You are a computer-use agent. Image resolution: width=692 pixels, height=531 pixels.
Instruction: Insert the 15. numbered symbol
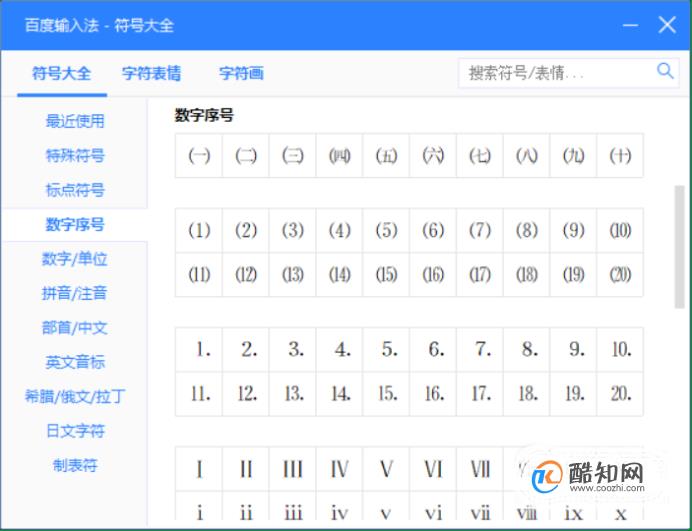tap(386, 394)
